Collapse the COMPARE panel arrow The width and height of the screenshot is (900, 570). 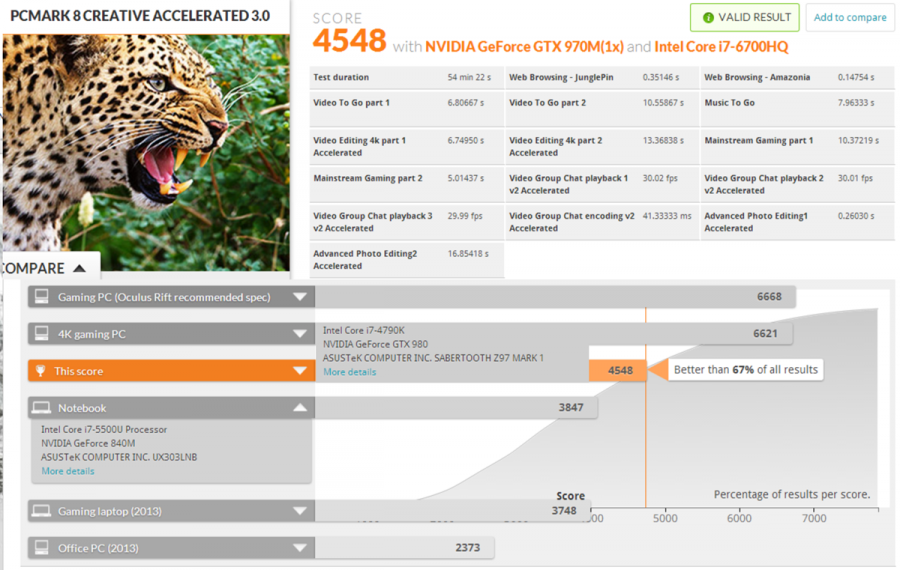point(80,268)
